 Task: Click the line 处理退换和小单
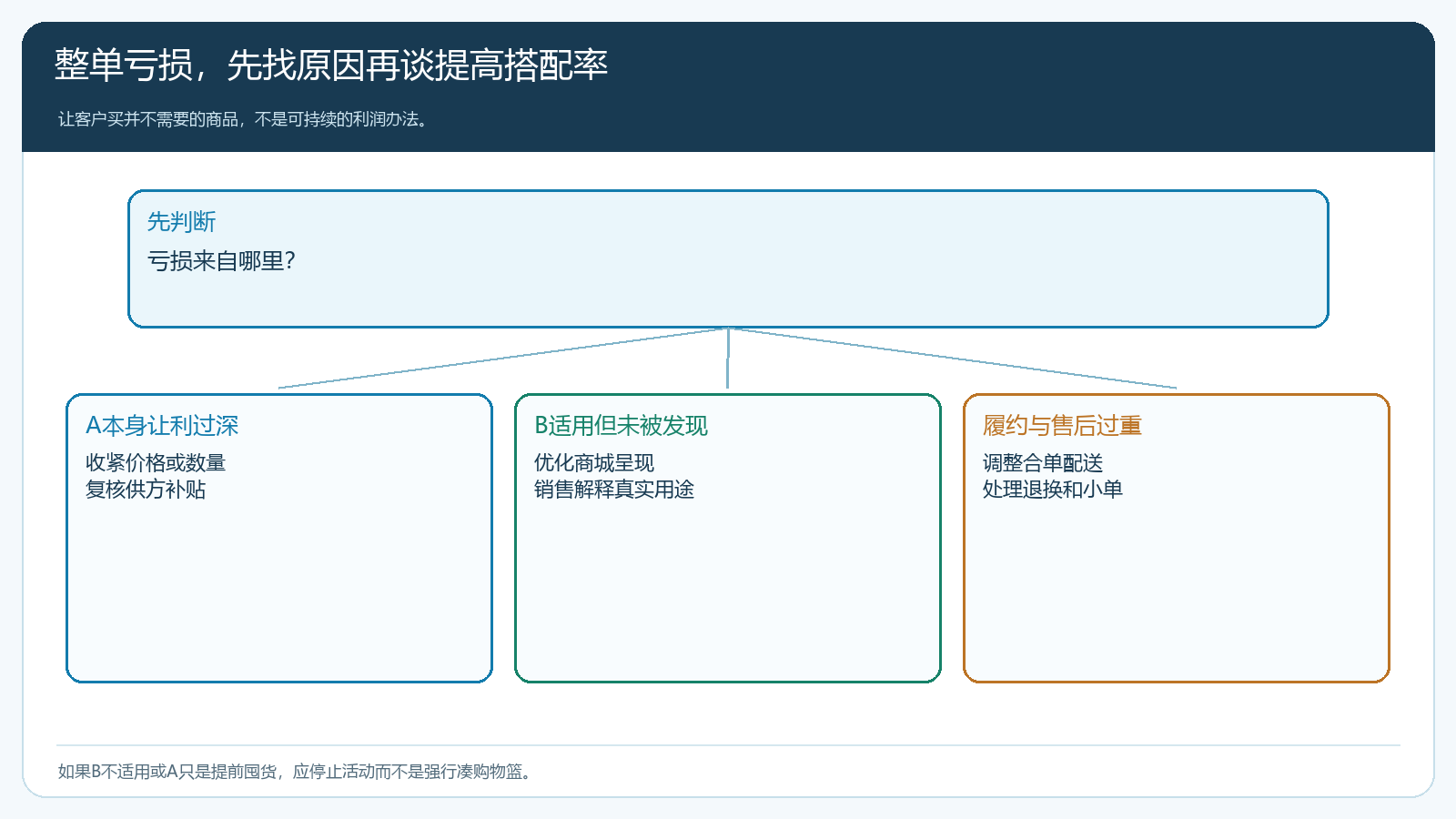click(x=1053, y=490)
